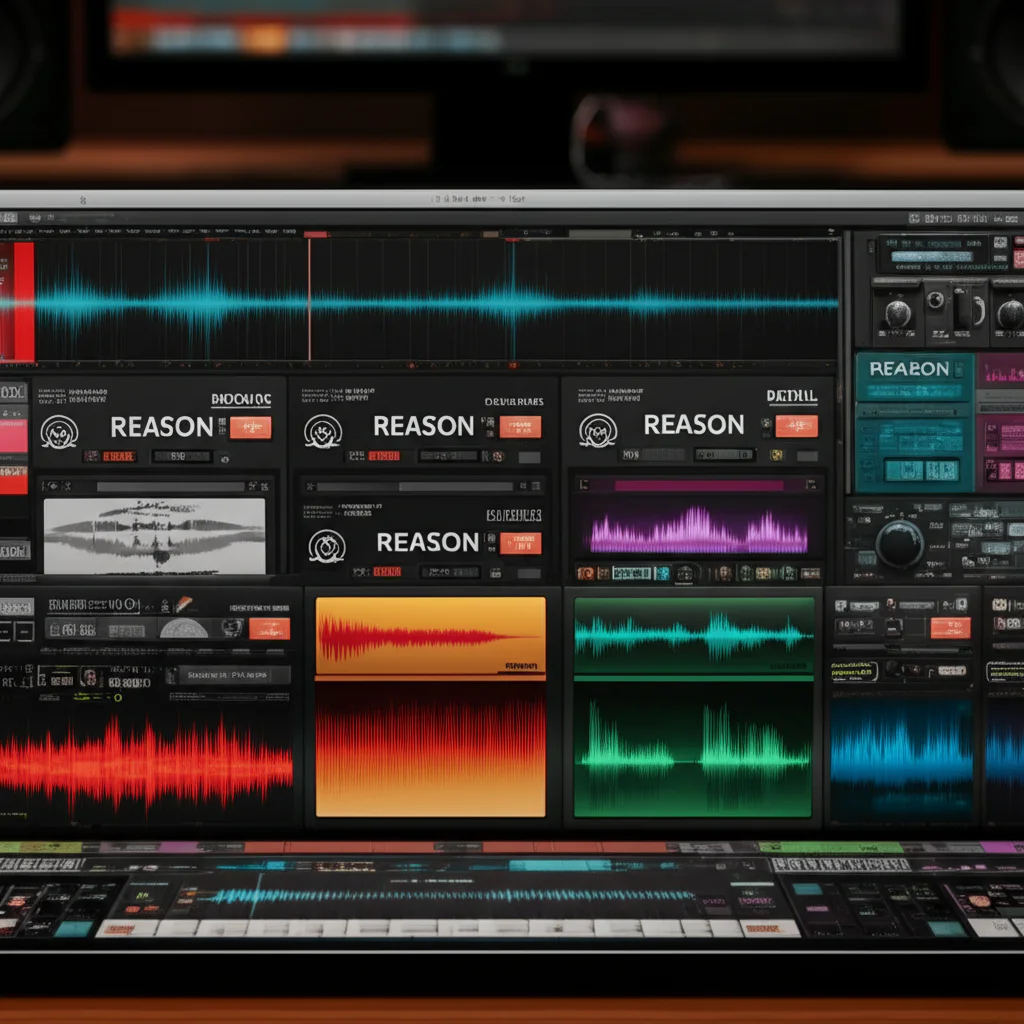This screenshot has height=1024, width=1024.
Task: Select the green track segment on the bottom strip's right side
Action: (831, 848)
